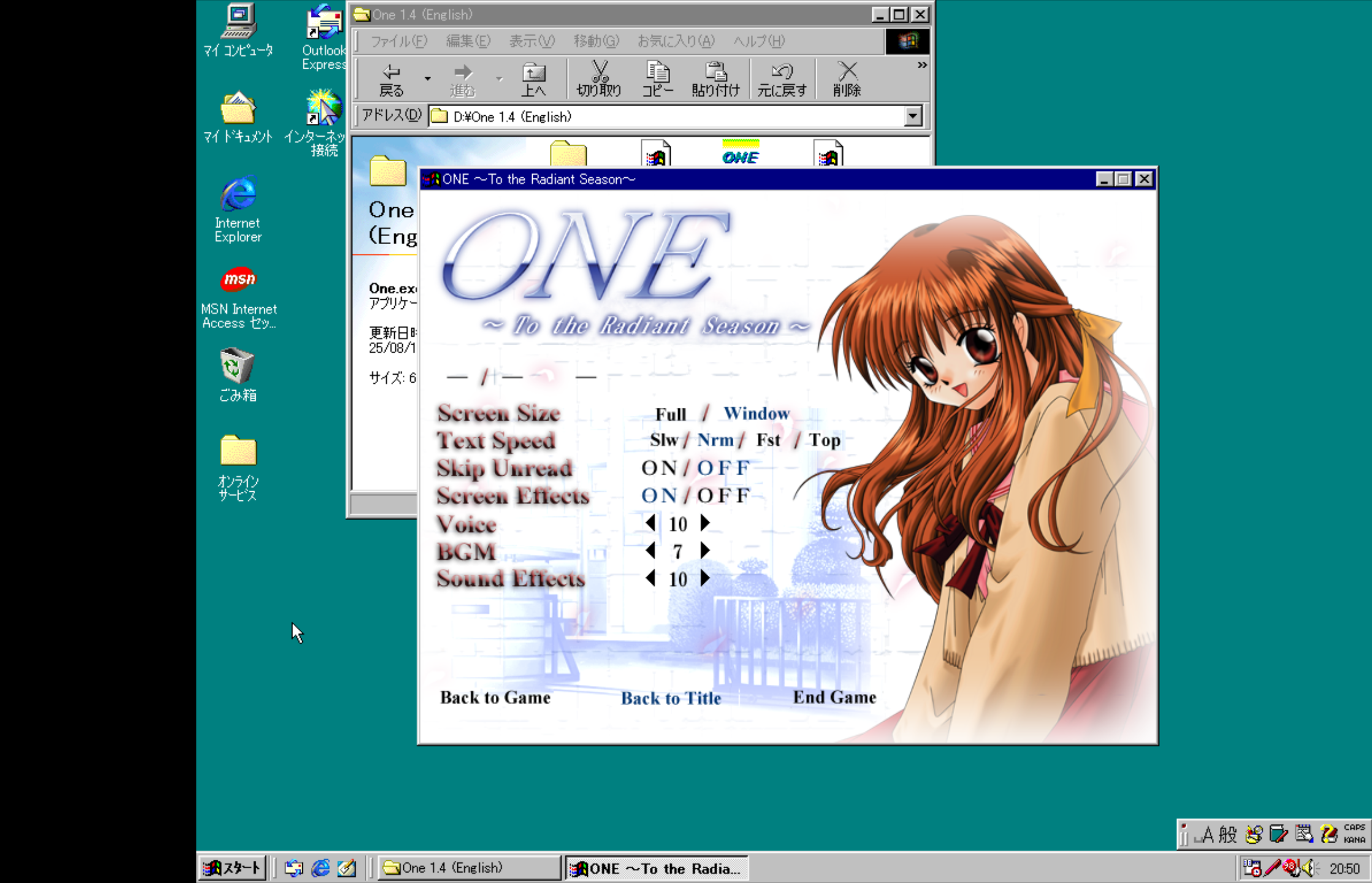This screenshot has width=1372, height=883.
Task: Set Text Speed to Fst
Action: pyautogui.click(x=768, y=440)
